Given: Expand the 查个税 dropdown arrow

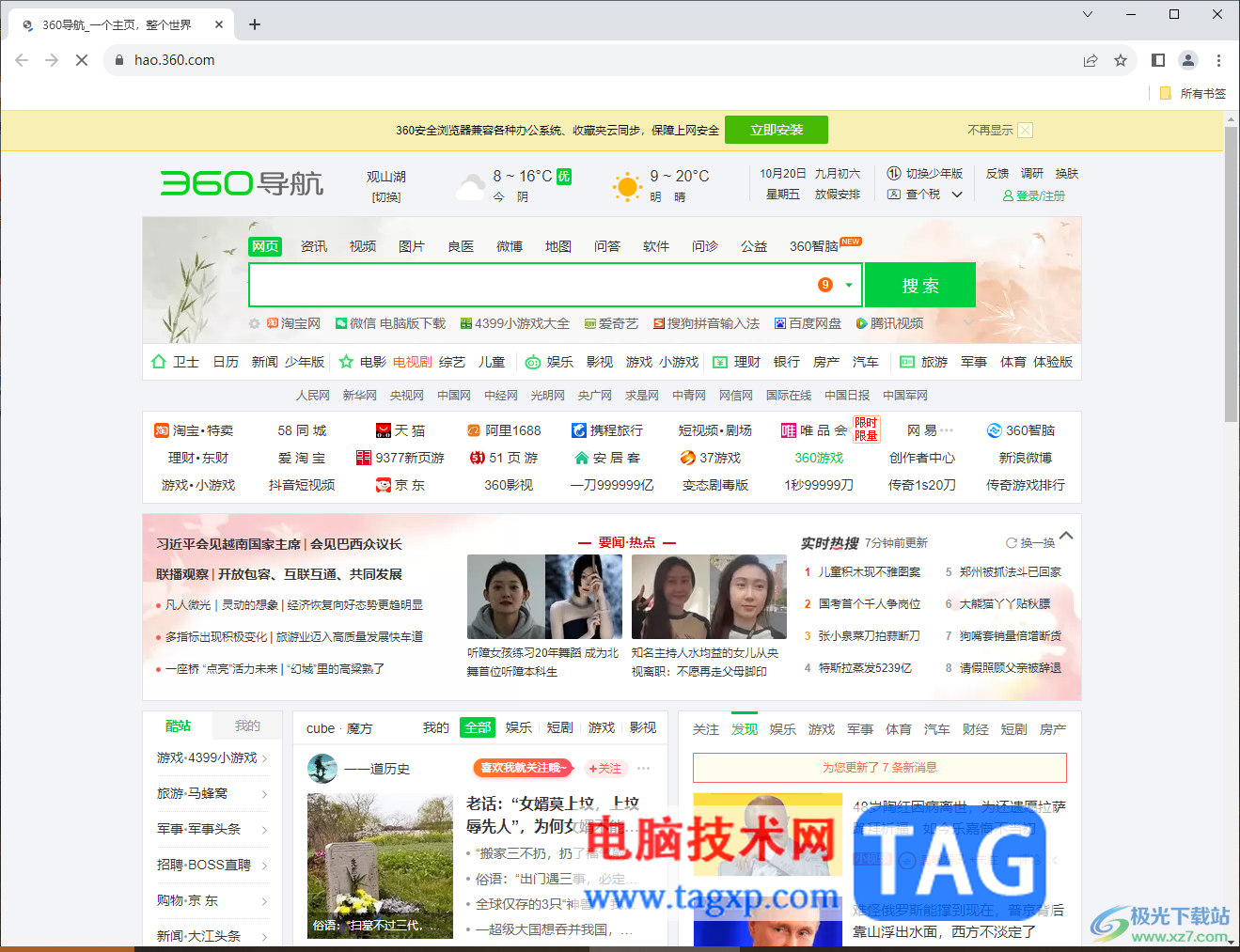Looking at the screenshot, I should pyautogui.click(x=956, y=194).
